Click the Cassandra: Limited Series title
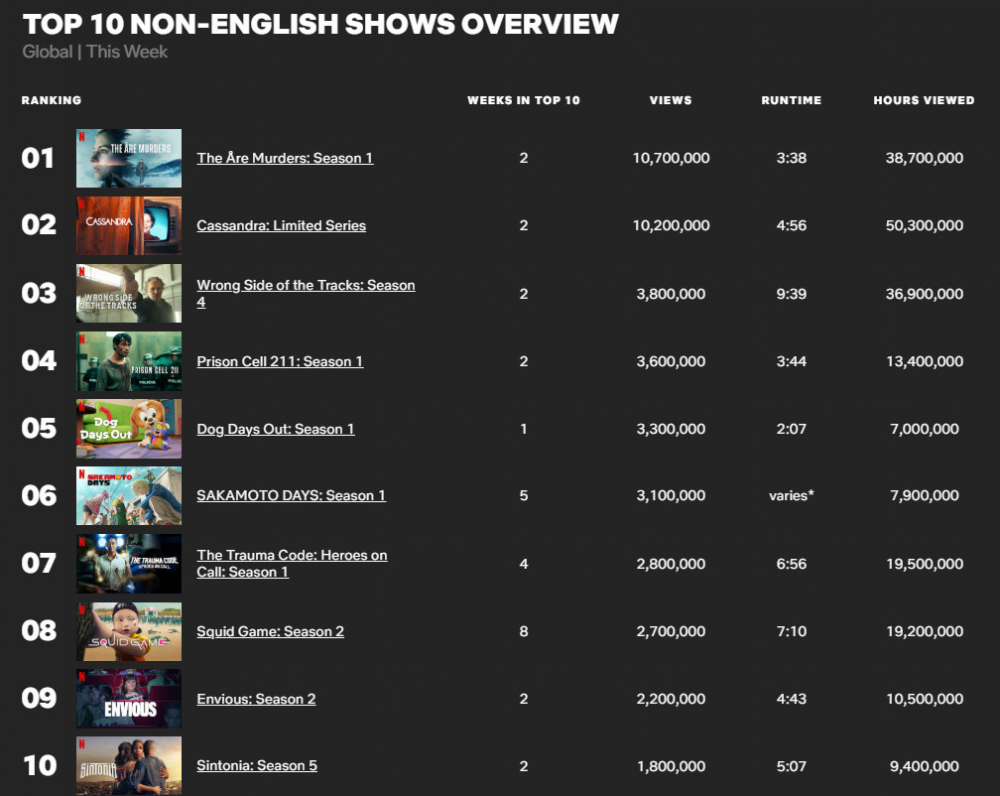1000x796 pixels. (x=281, y=226)
